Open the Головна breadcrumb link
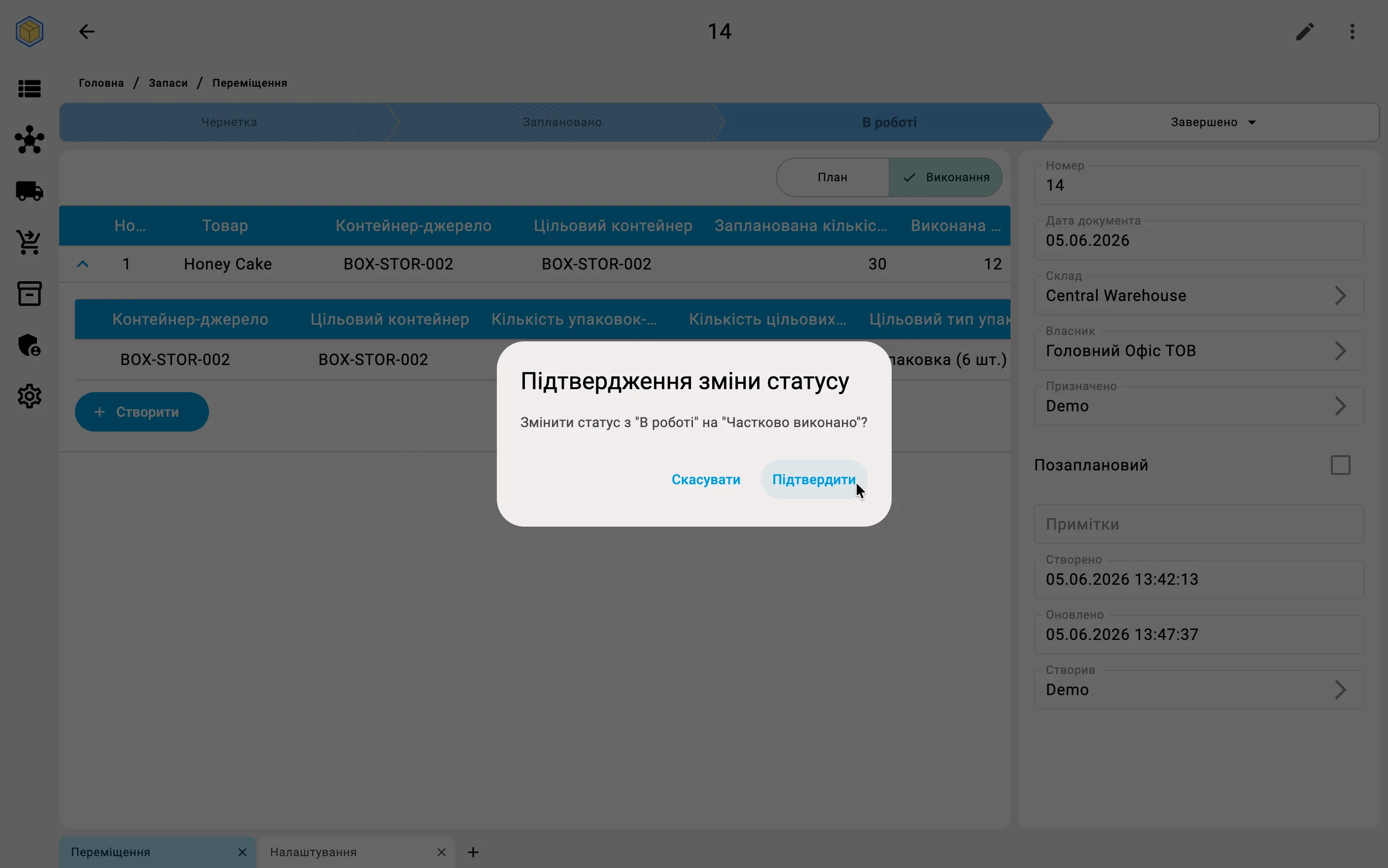Screen dimensions: 1388x868 101,83
